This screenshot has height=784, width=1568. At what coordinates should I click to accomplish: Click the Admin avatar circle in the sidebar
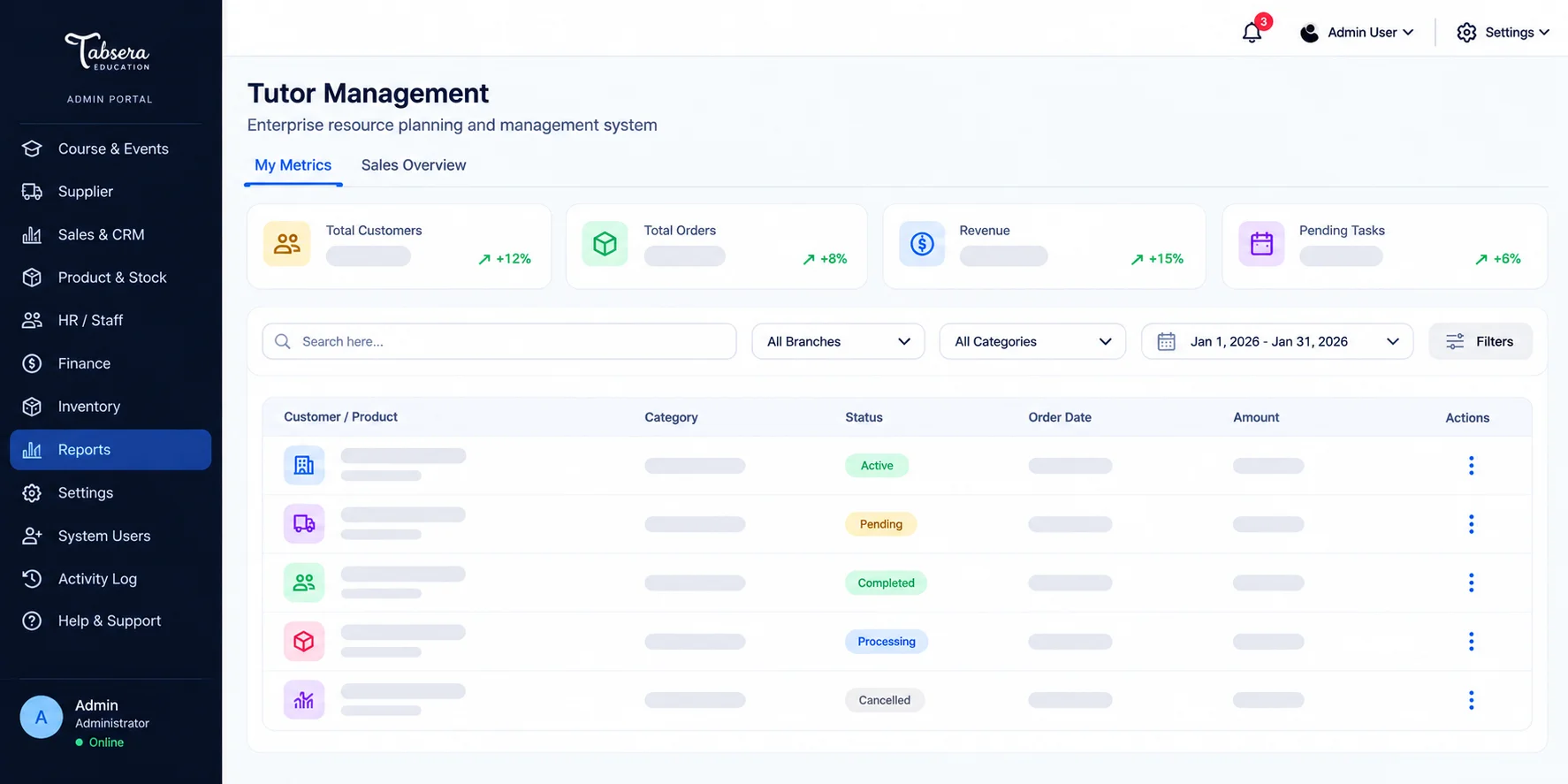coord(42,718)
